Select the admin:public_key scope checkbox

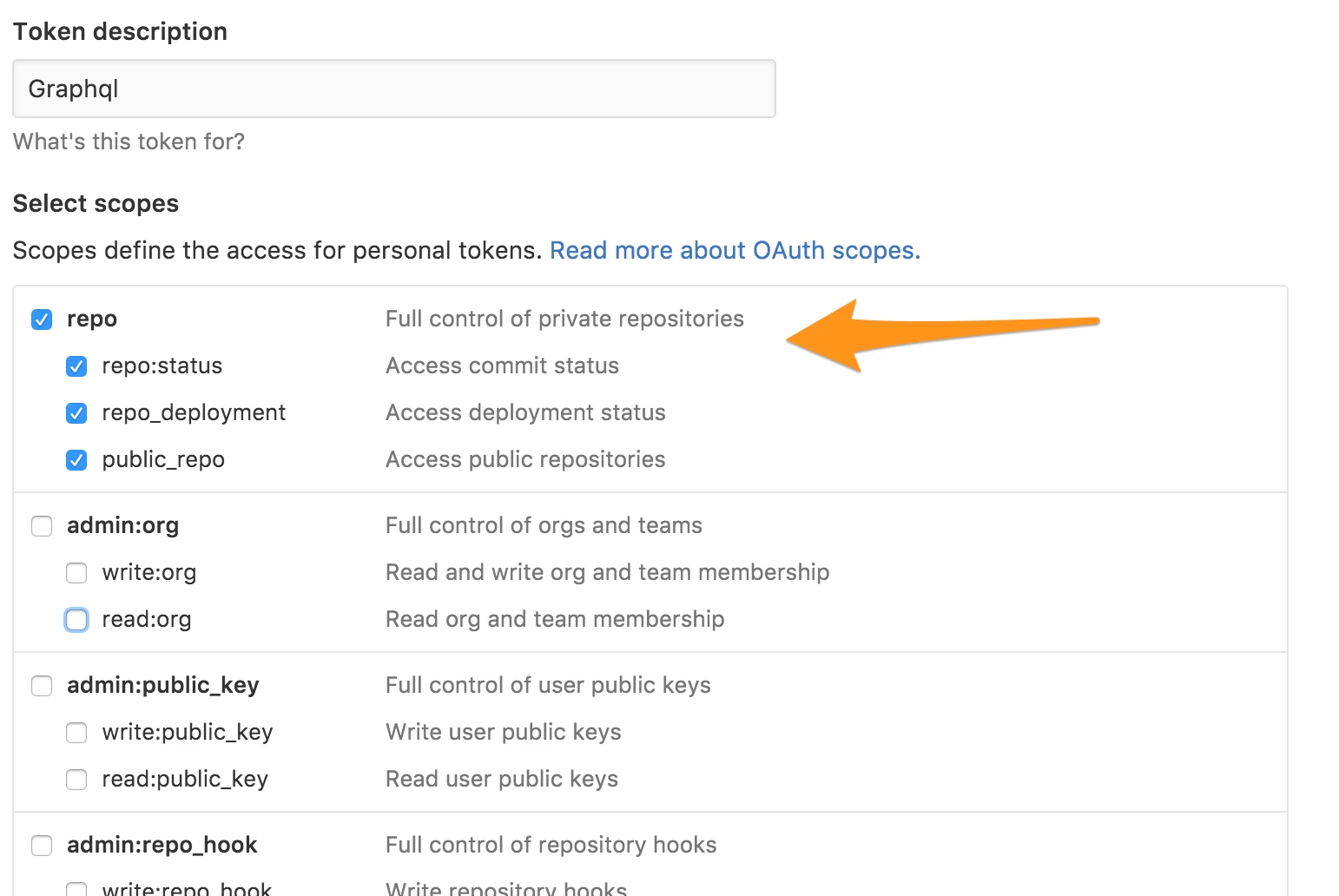pos(42,686)
